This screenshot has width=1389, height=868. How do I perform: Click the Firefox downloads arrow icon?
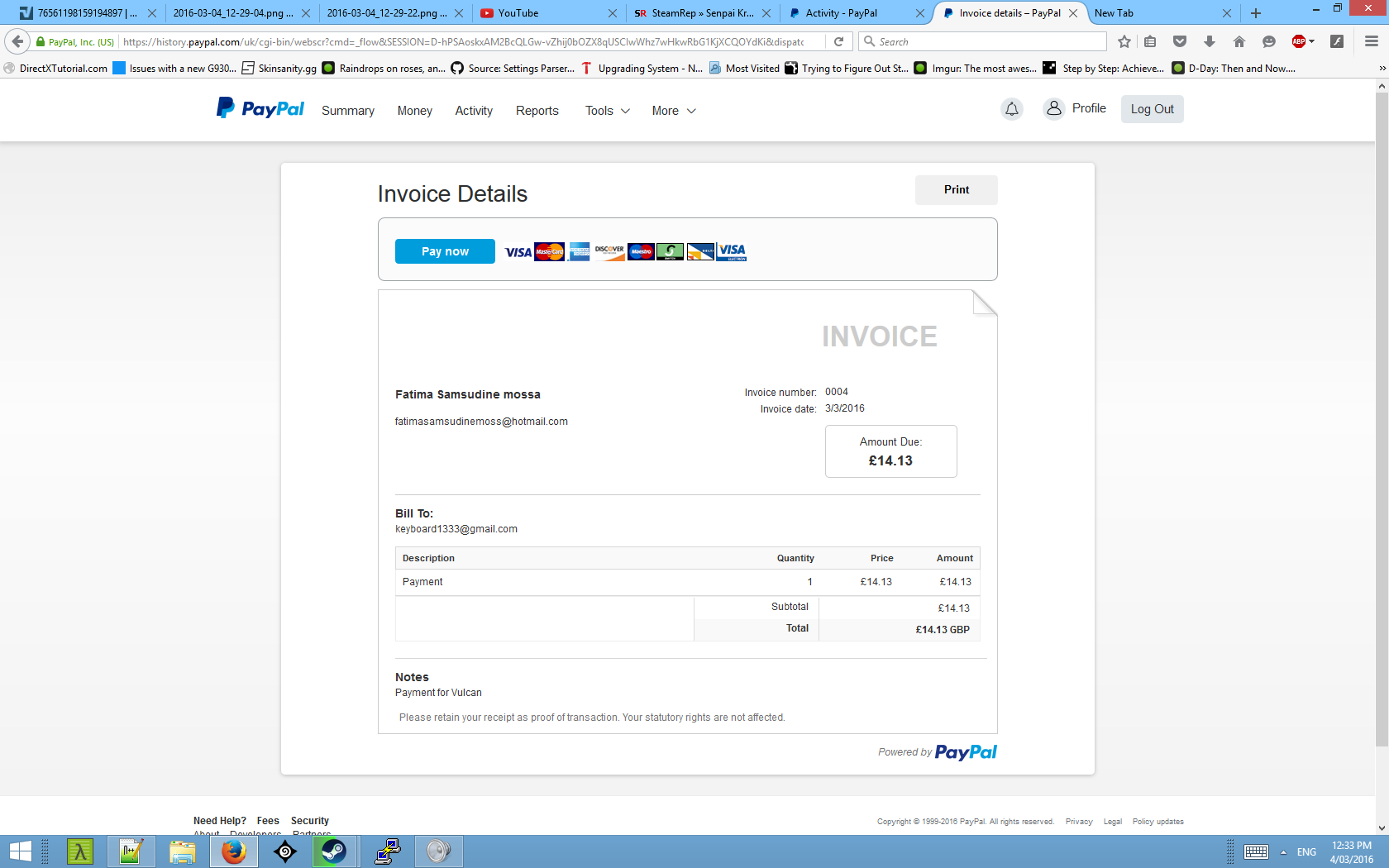1210,41
